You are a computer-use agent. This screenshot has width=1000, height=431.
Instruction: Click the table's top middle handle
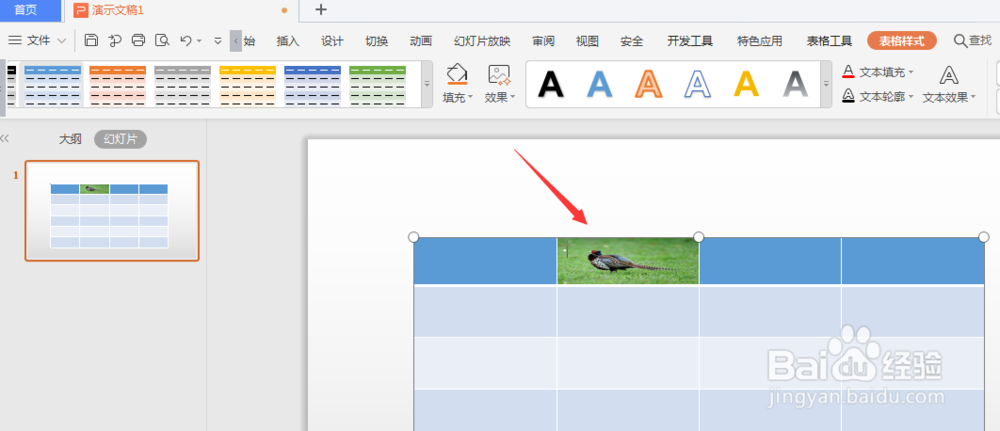[x=698, y=237]
